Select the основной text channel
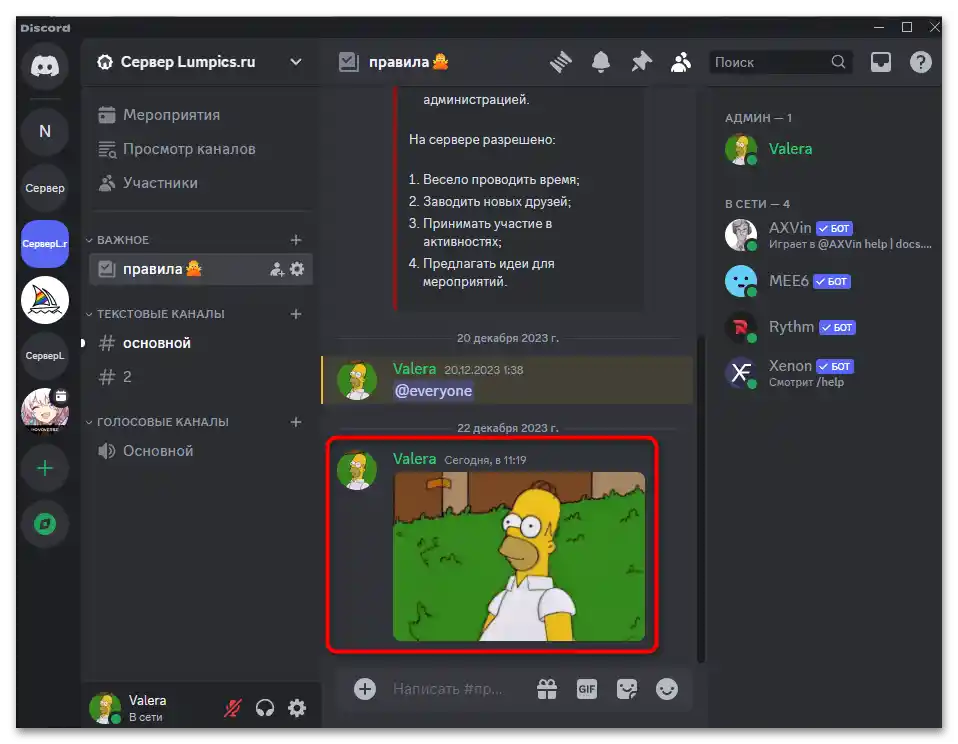The height and width of the screenshot is (744, 958). click(x=157, y=343)
